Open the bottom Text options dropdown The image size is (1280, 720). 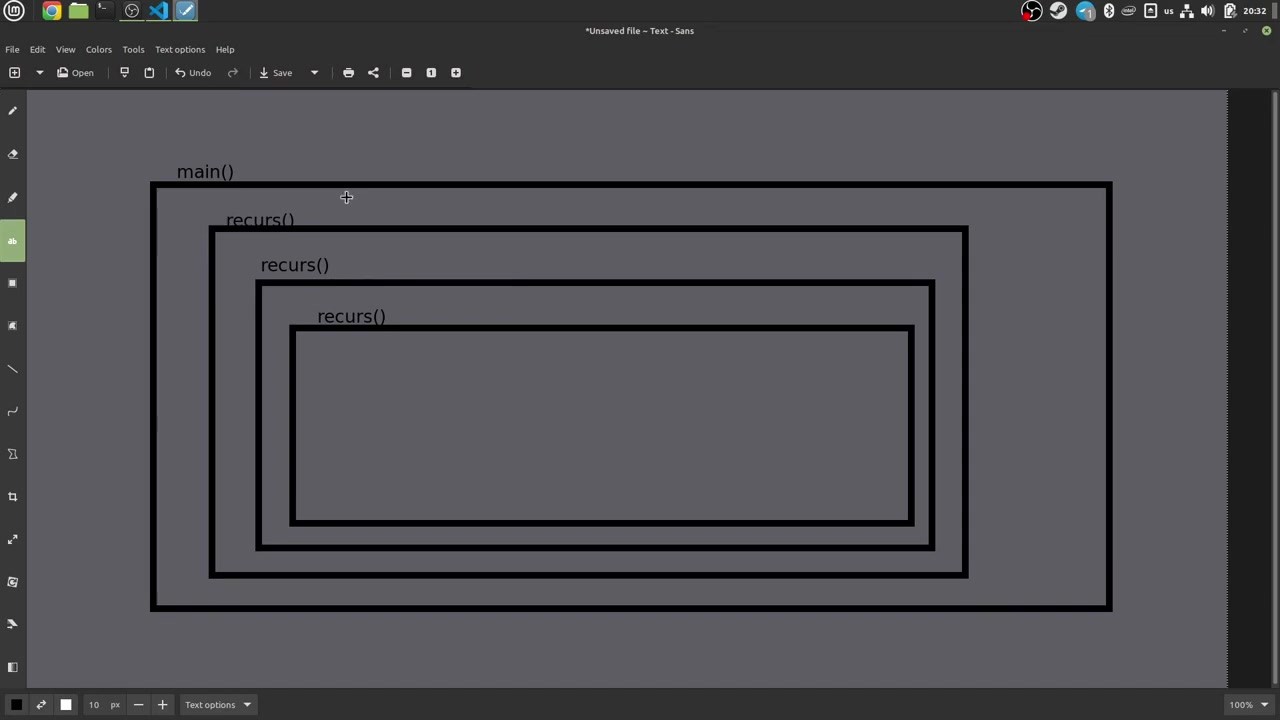point(218,705)
